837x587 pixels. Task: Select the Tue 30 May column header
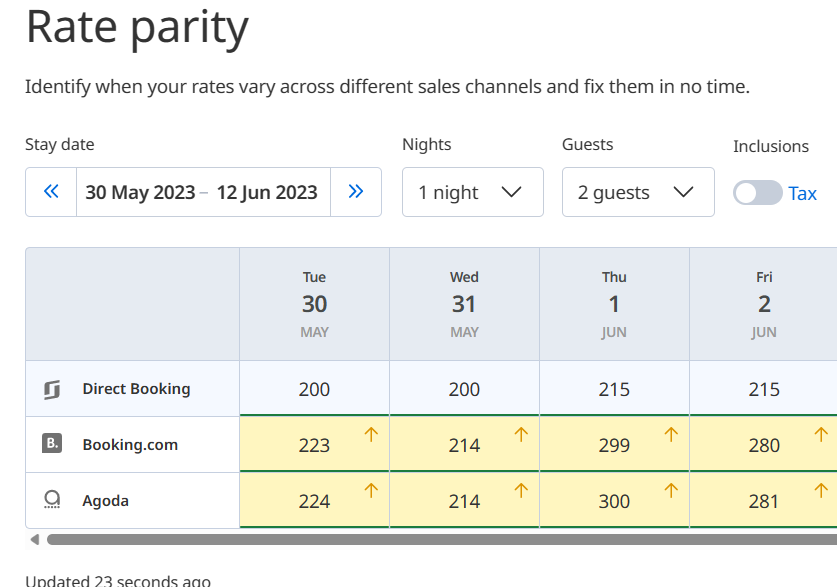coord(314,304)
